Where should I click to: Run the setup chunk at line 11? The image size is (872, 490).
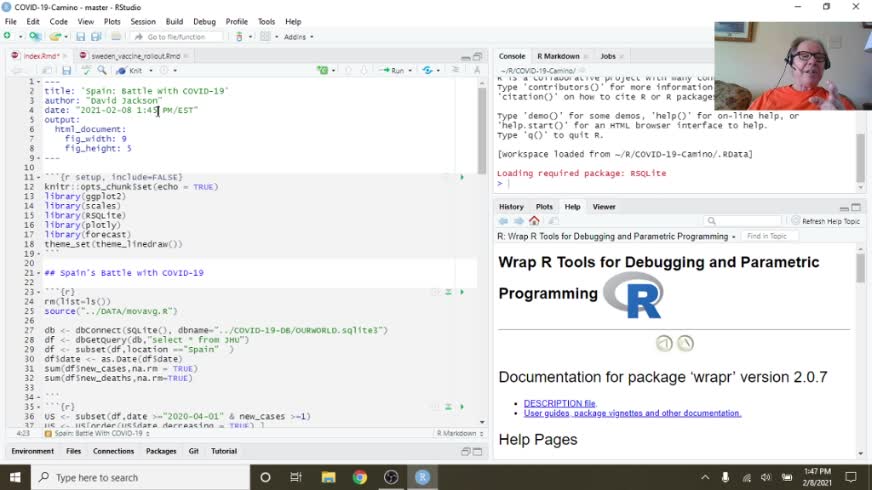tap(462, 177)
